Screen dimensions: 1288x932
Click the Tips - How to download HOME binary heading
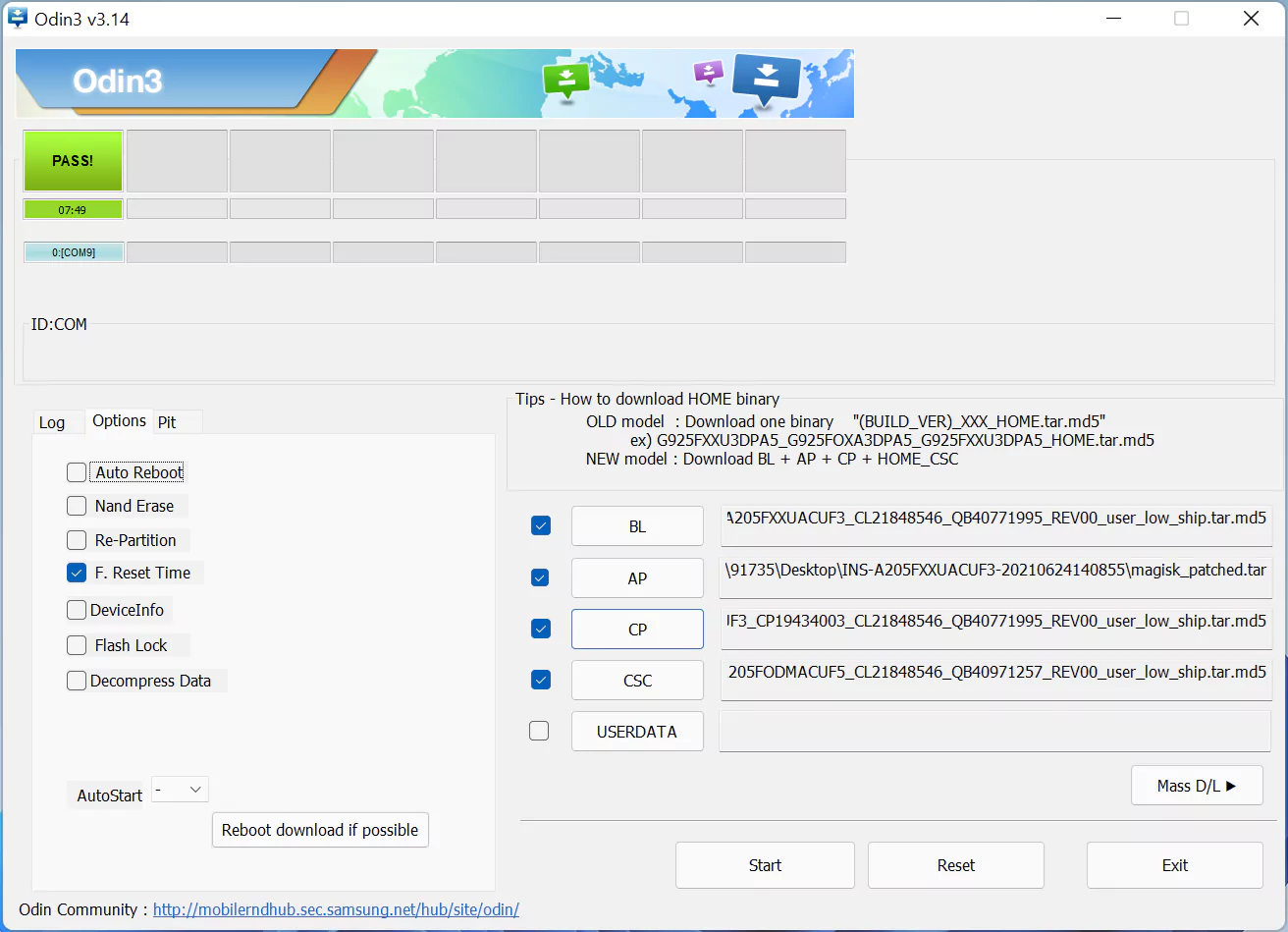point(648,399)
